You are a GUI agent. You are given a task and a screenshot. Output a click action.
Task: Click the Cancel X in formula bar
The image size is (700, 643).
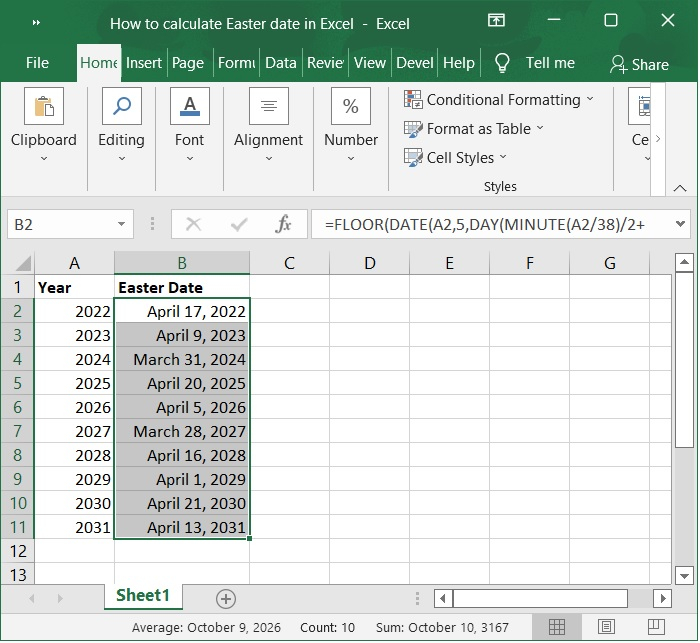[193, 224]
